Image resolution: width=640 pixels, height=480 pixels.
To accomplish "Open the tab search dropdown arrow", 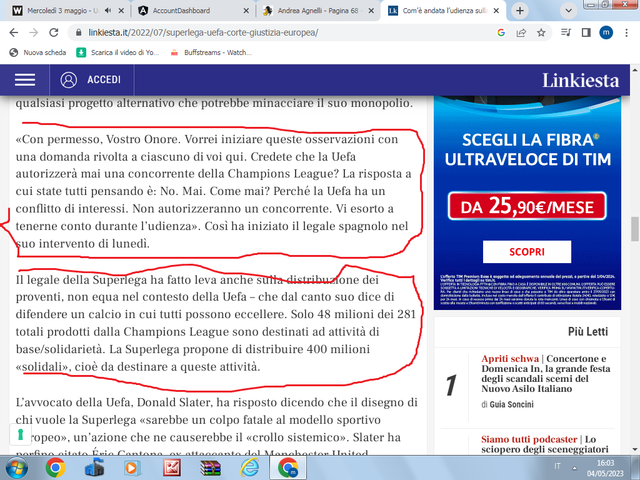I will (569, 11).
